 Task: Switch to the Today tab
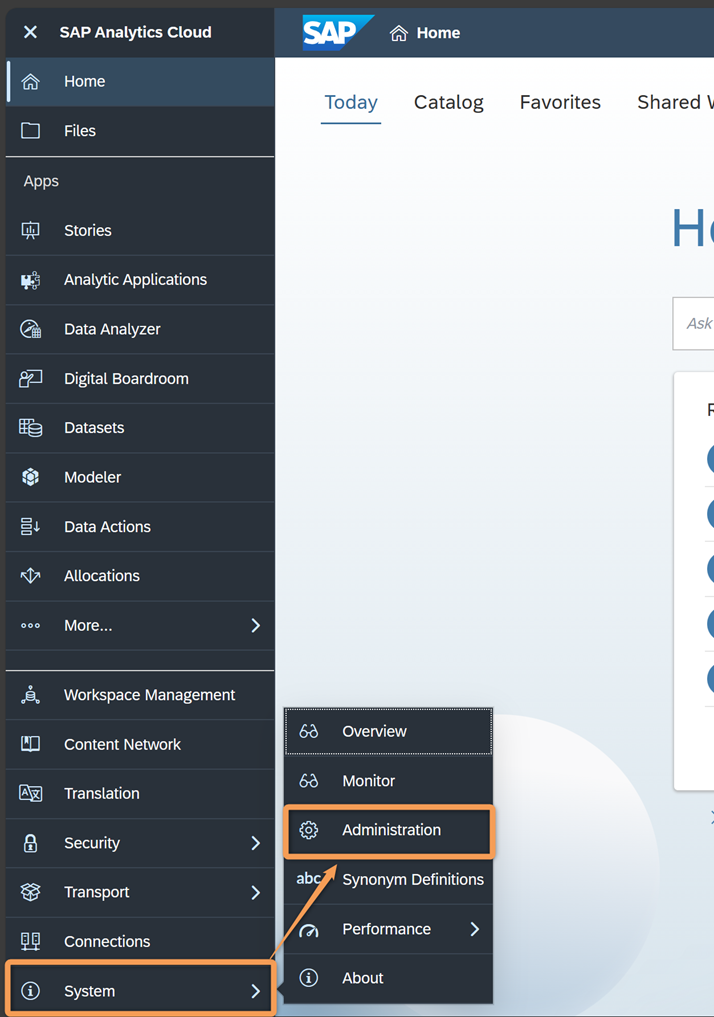[x=351, y=102]
